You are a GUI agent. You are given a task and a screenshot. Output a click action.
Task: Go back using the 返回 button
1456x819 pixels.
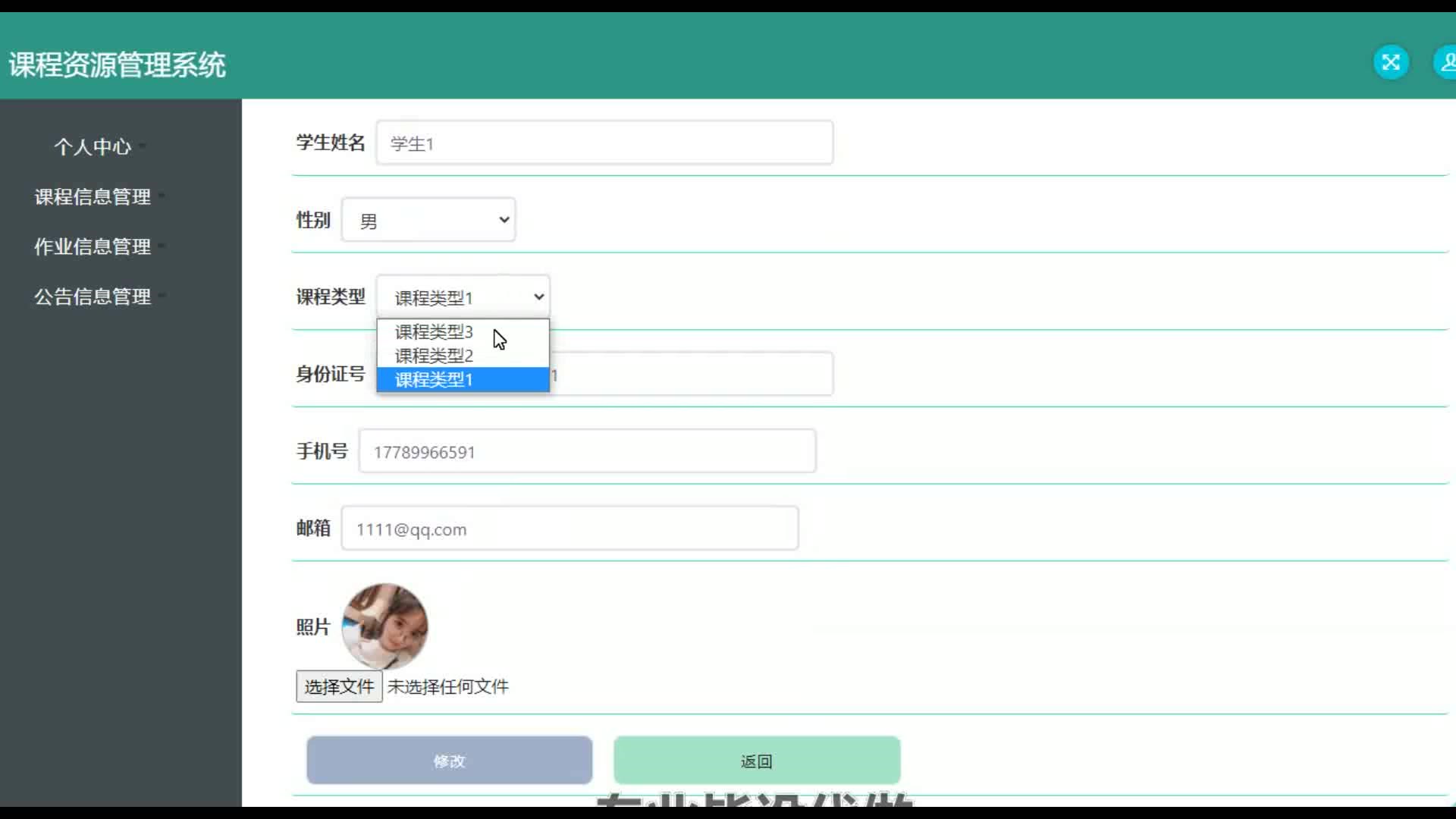757,760
